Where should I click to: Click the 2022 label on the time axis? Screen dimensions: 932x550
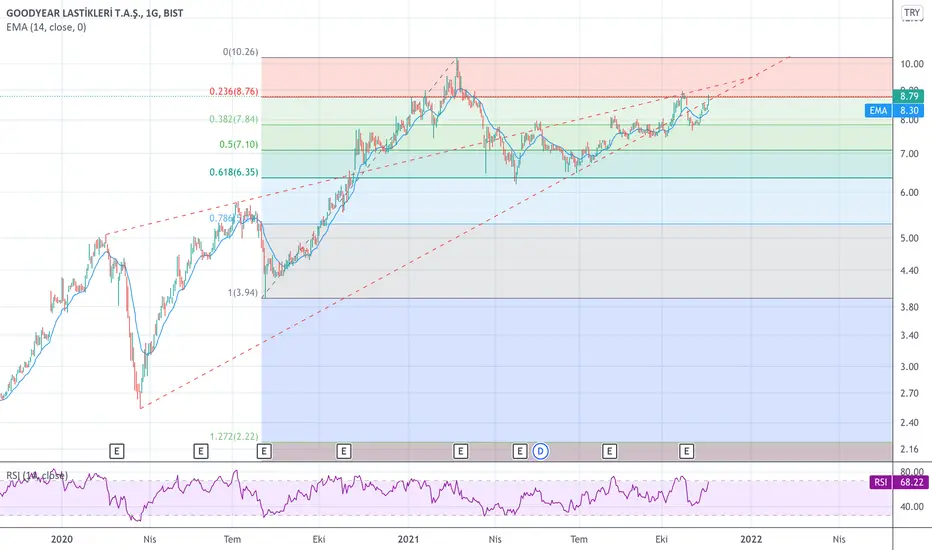[x=751, y=539]
